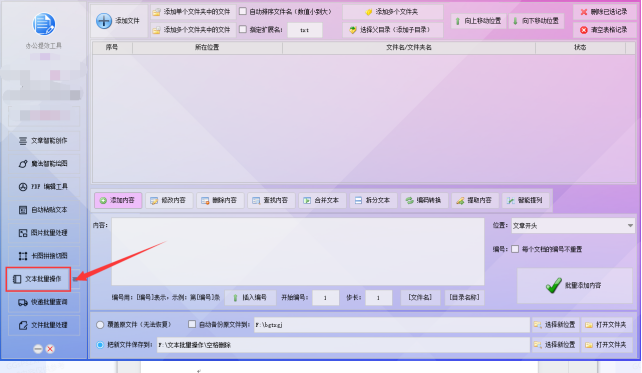
Task: Toggle 自动备份原文件到 checkbox
Action: click(192, 324)
